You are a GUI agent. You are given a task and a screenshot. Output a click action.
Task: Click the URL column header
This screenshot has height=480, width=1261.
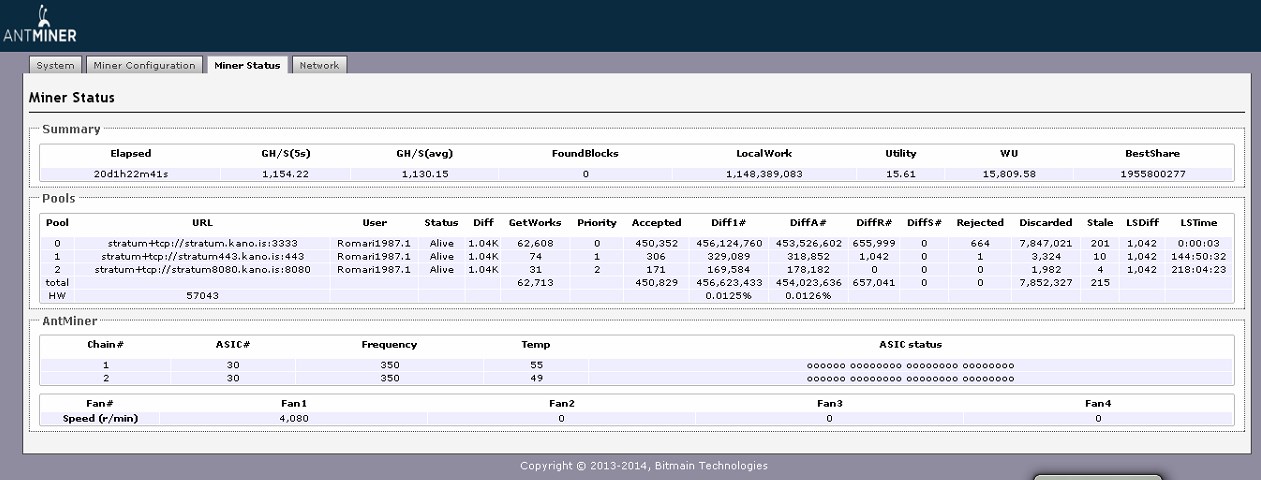pyautogui.click(x=202, y=222)
